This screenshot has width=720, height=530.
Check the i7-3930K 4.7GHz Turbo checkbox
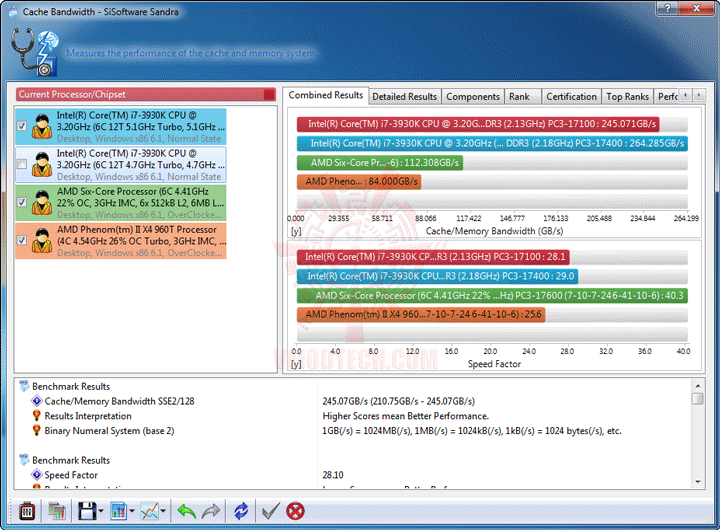click(22, 164)
